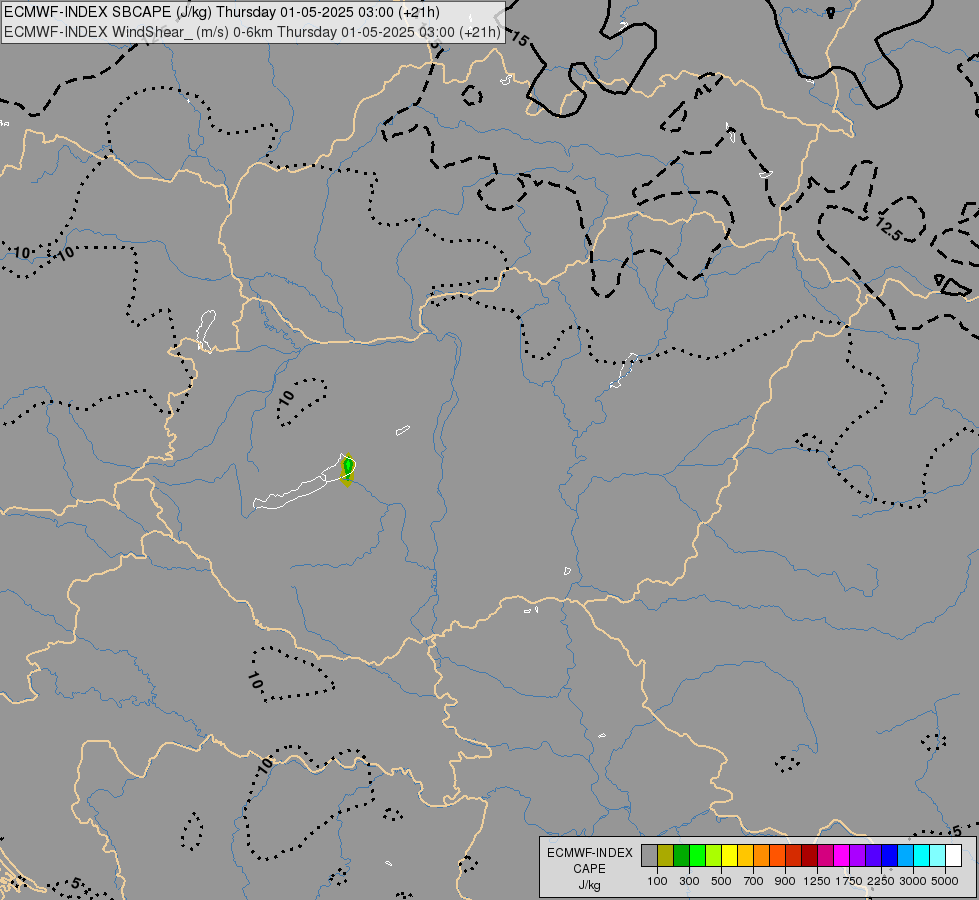
Task: Click the SBCAPE title line in header
Action: pos(222,12)
